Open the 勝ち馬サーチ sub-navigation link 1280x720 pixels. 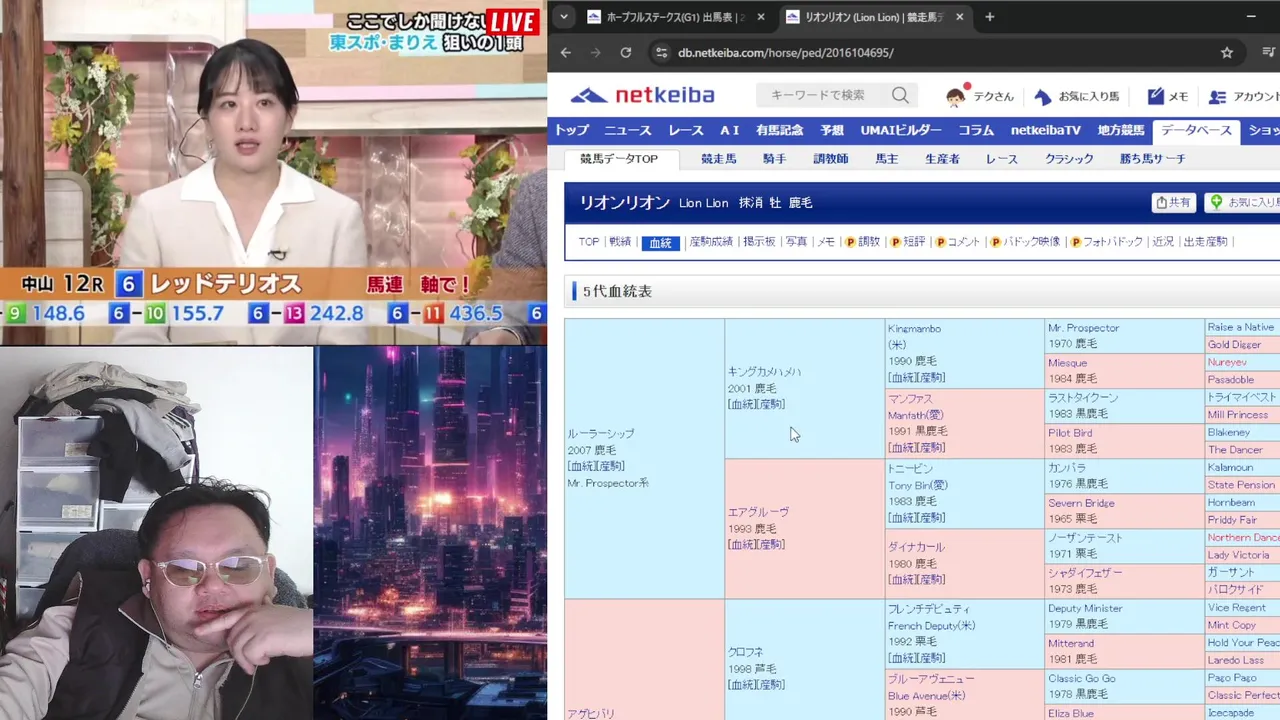coord(1152,159)
